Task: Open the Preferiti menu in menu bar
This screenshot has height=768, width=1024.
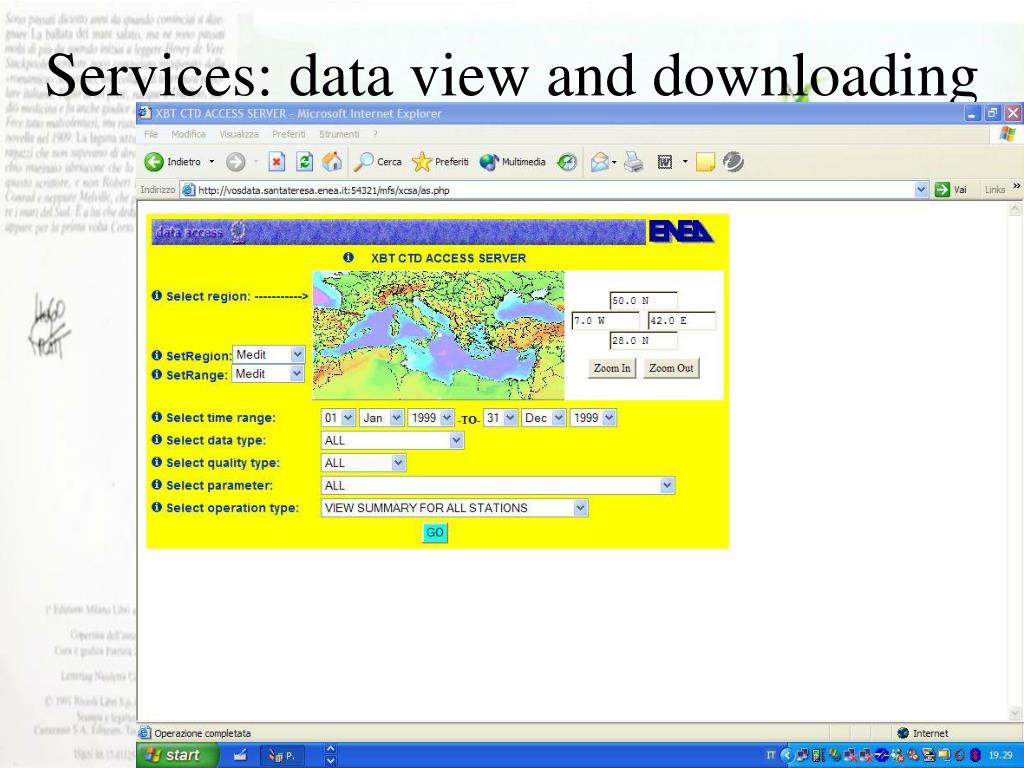Action: tap(289, 134)
